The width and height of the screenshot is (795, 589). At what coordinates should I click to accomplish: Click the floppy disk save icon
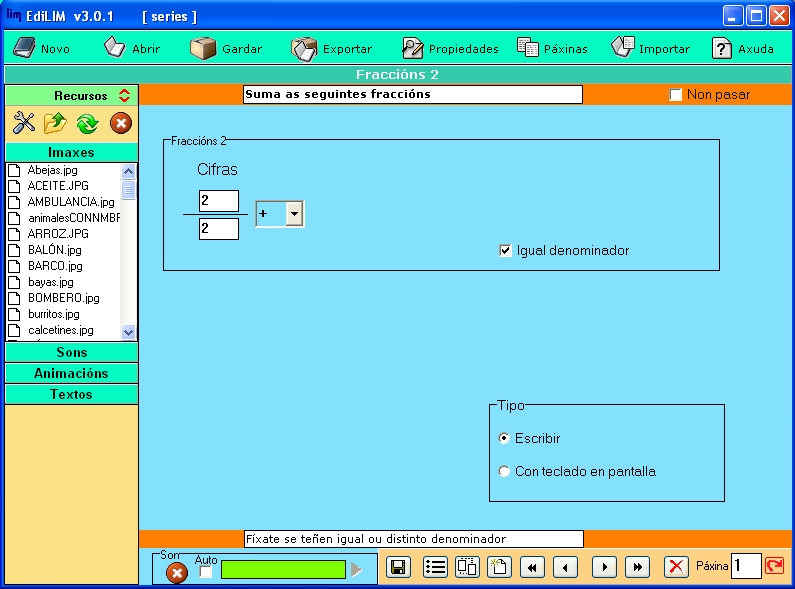coord(398,567)
